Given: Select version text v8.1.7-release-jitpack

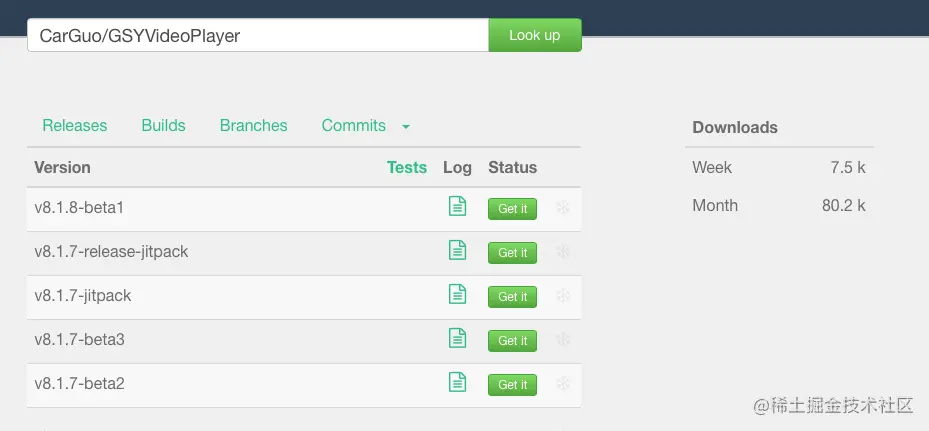Looking at the screenshot, I should (111, 251).
